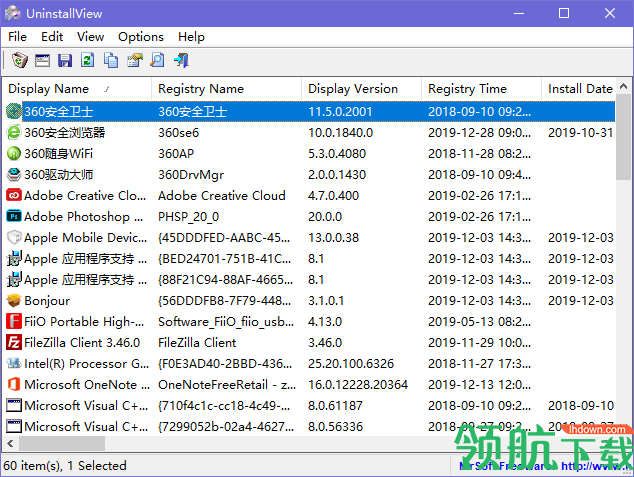This screenshot has height=477, width=634.
Task: Click the Exit door toolbar icon
Action: (x=181, y=60)
